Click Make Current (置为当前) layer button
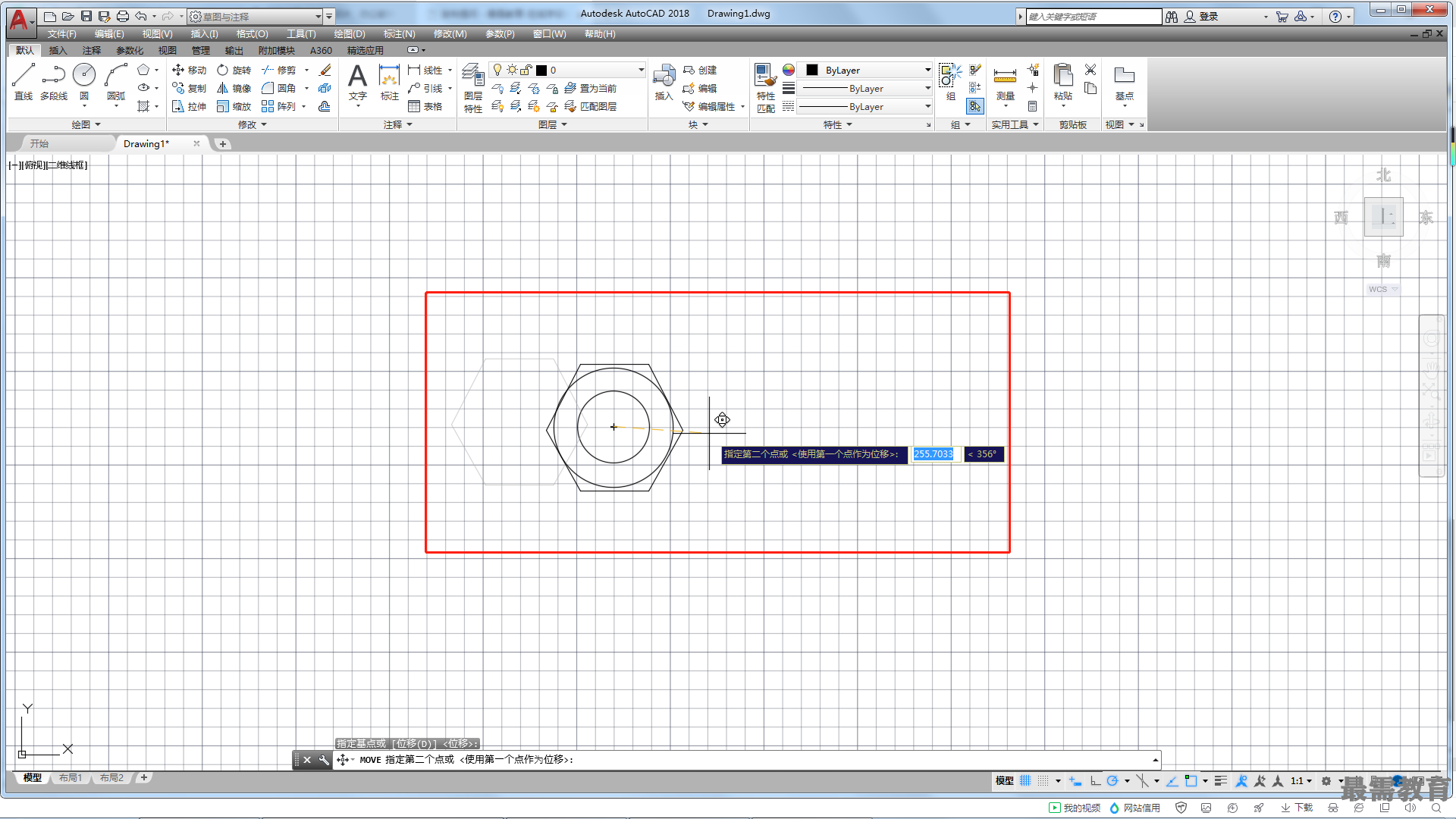Image resolution: width=1456 pixels, height=819 pixels. pos(591,88)
